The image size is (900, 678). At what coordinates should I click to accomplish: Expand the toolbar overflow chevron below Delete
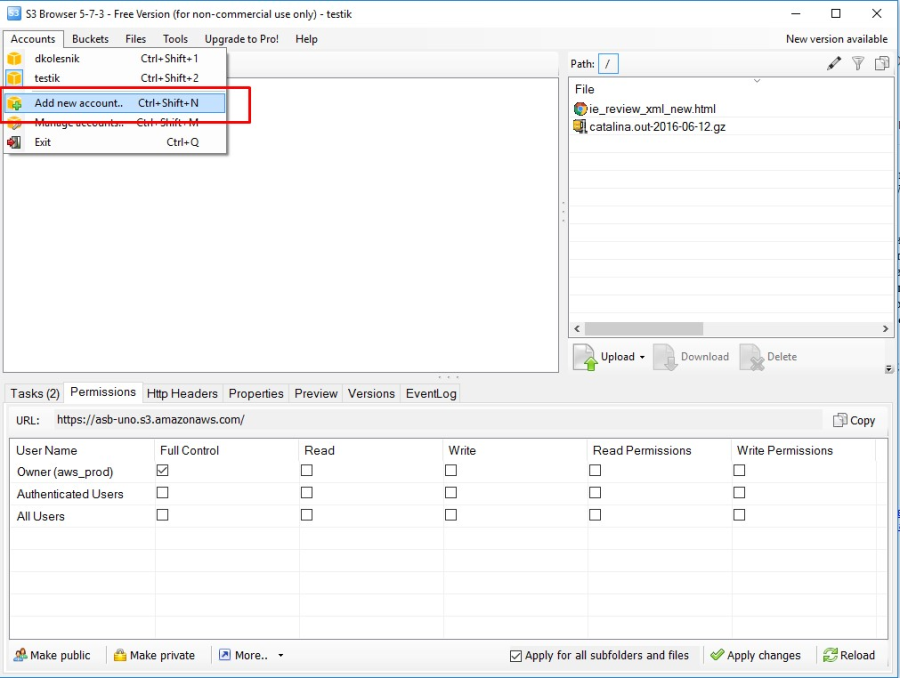click(x=889, y=369)
